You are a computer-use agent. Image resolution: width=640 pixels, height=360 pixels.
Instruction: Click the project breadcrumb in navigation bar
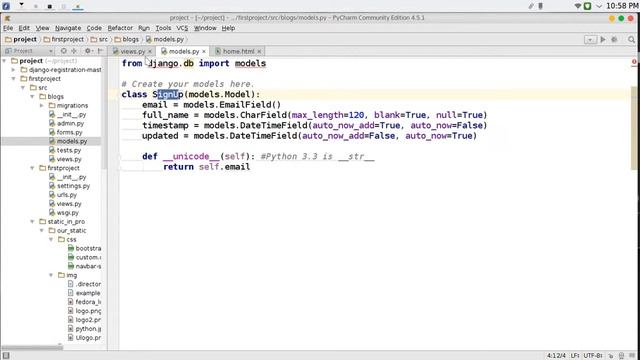click(x=21, y=40)
